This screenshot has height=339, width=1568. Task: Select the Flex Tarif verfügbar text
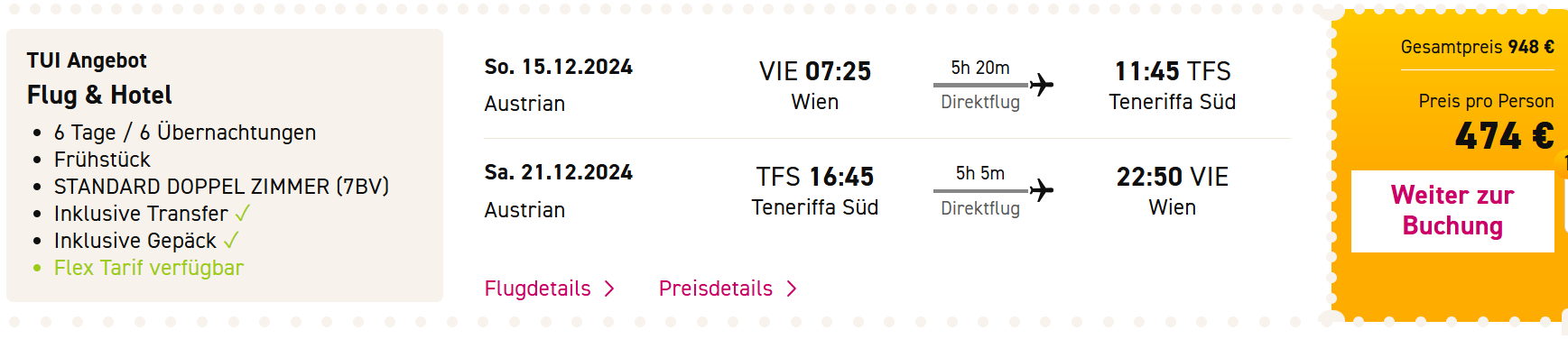click(149, 268)
